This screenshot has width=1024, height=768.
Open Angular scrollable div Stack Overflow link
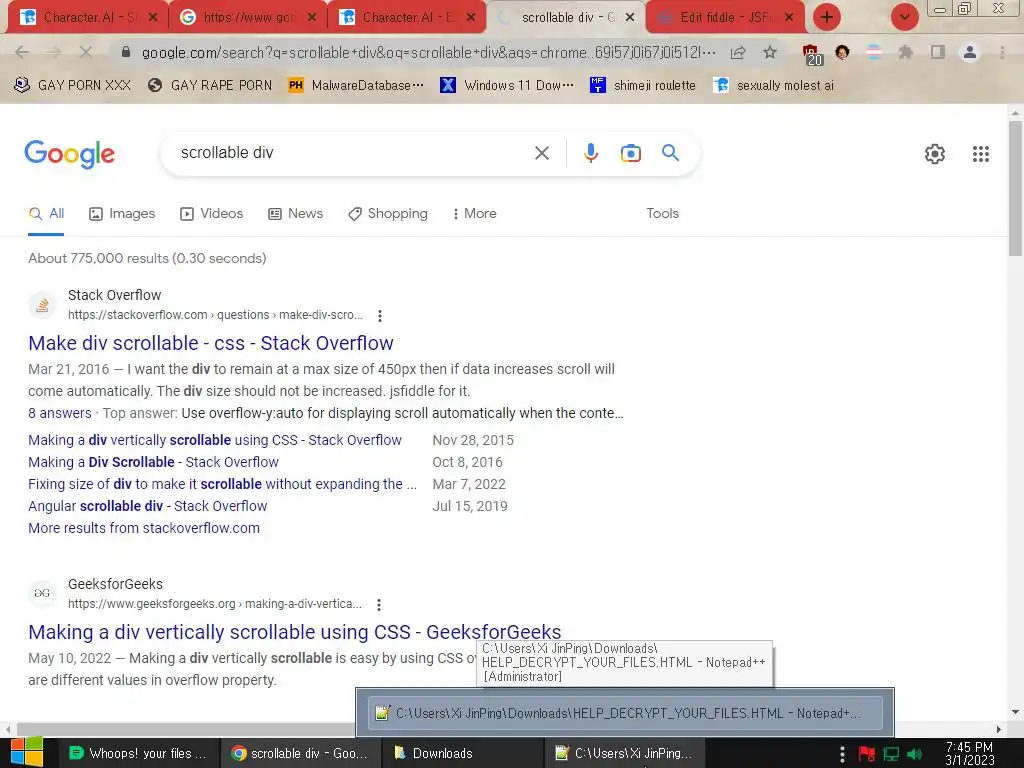coord(148,506)
